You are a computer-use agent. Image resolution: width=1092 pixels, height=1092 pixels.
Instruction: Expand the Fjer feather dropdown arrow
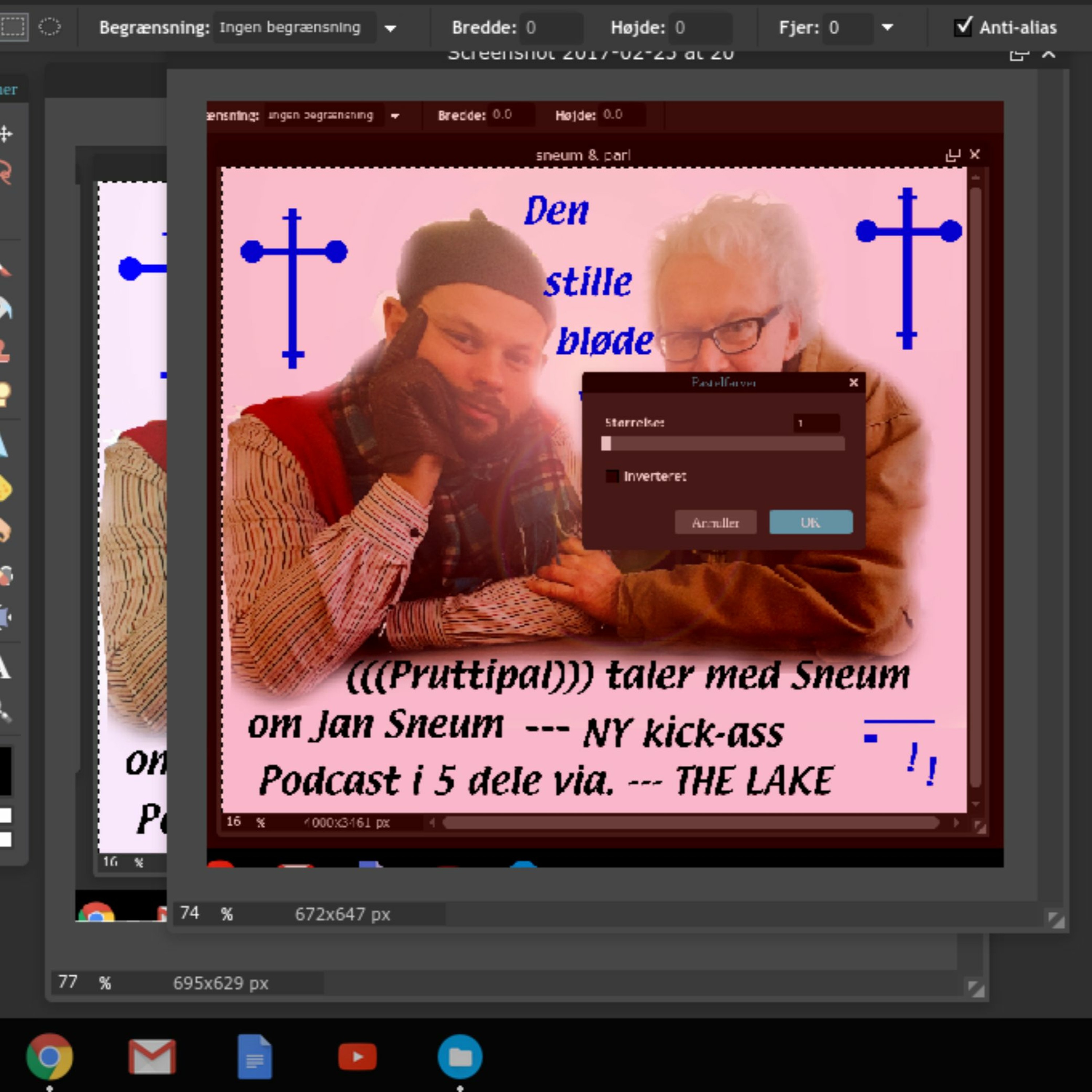point(887,27)
